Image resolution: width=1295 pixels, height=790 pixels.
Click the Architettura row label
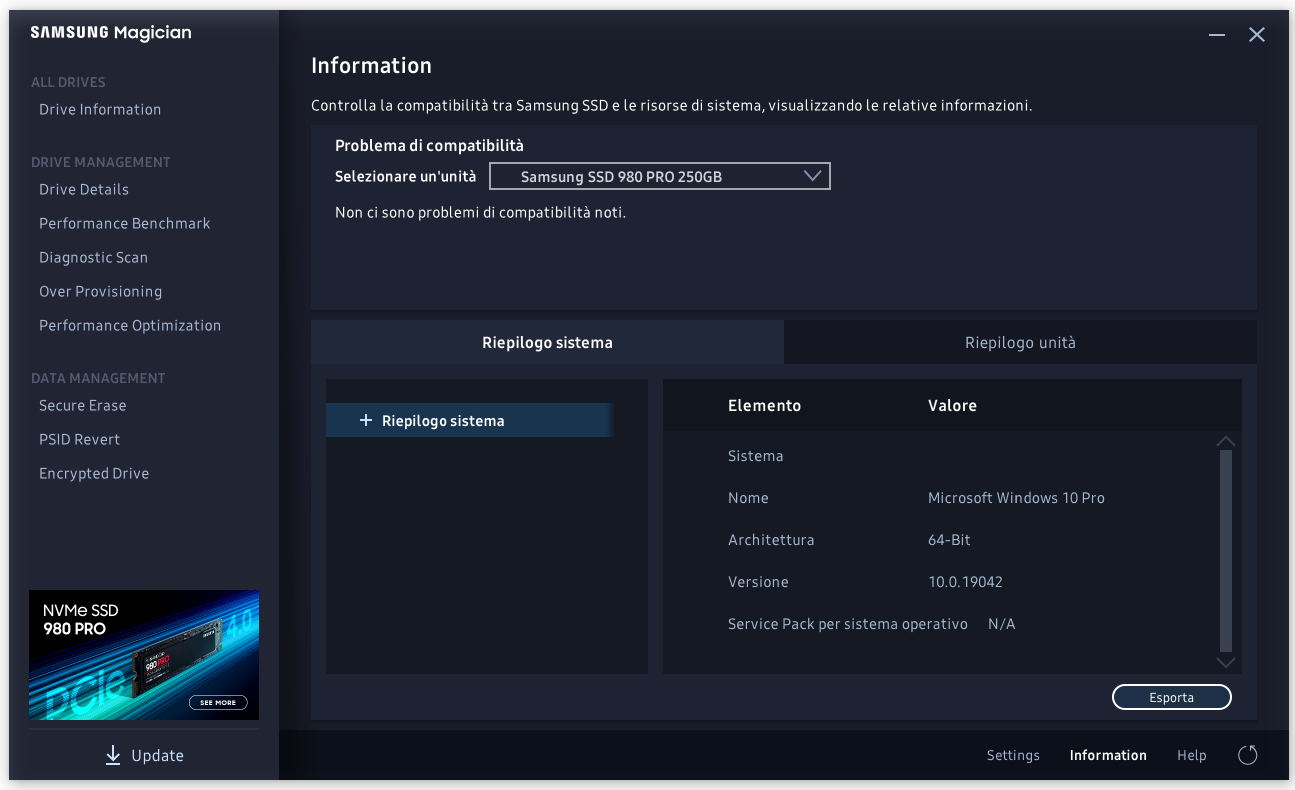(771, 540)
